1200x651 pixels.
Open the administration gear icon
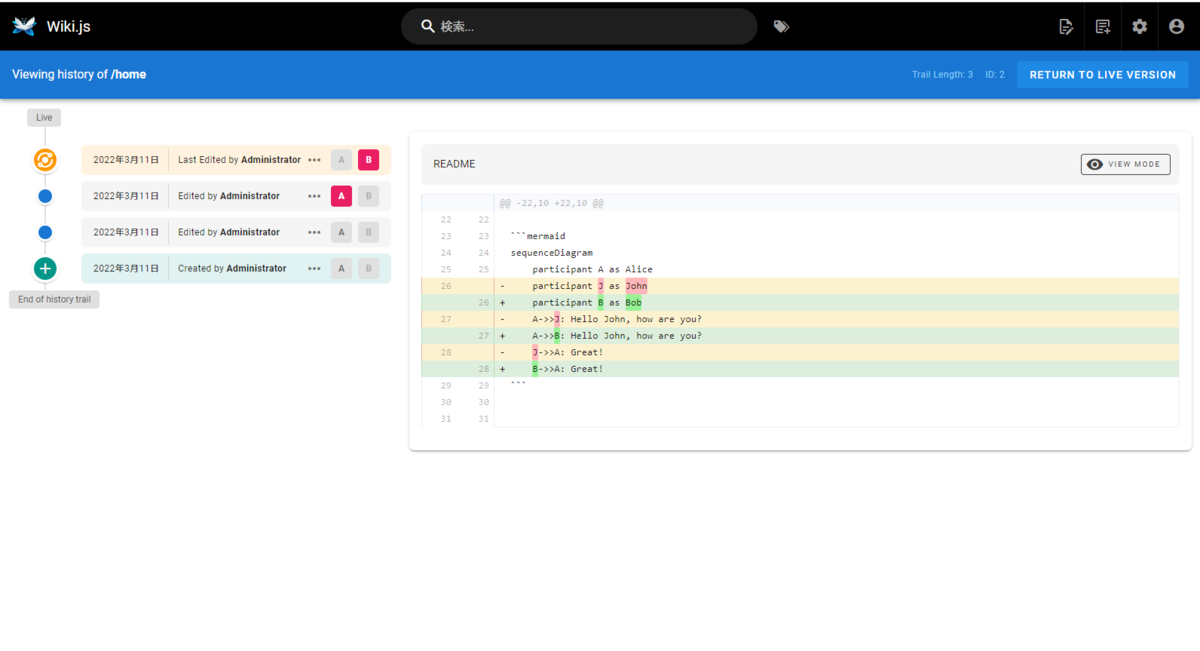(1140, 27)
